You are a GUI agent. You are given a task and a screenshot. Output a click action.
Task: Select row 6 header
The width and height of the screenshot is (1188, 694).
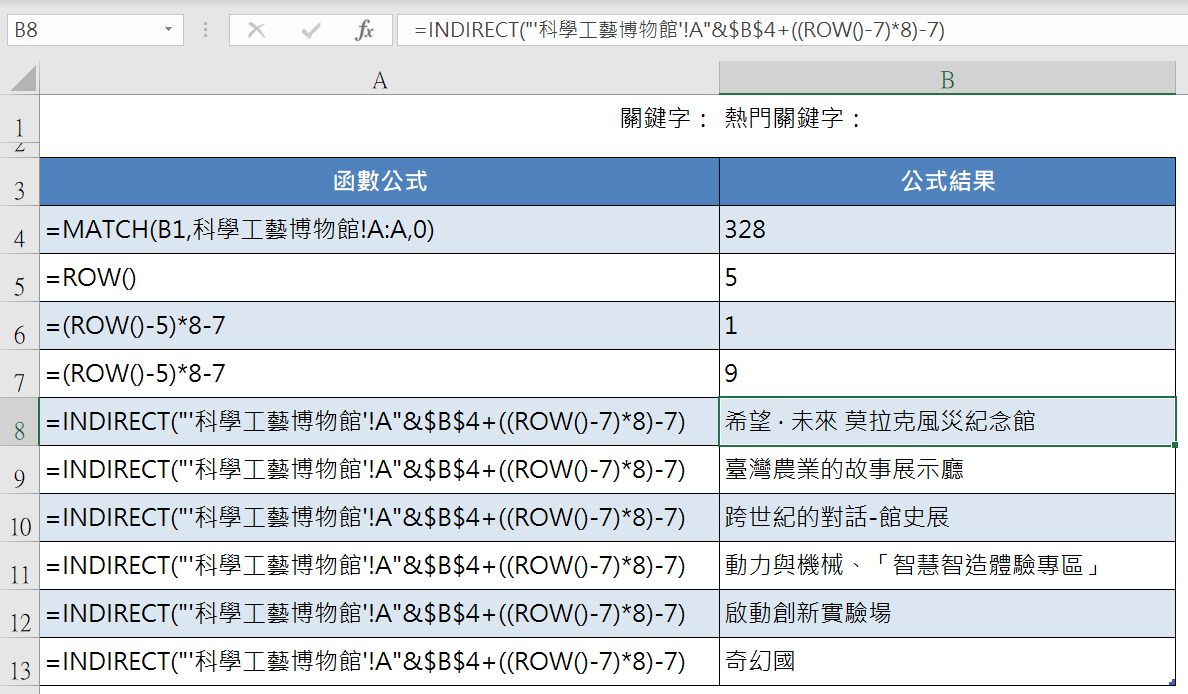tap(20, 327)
